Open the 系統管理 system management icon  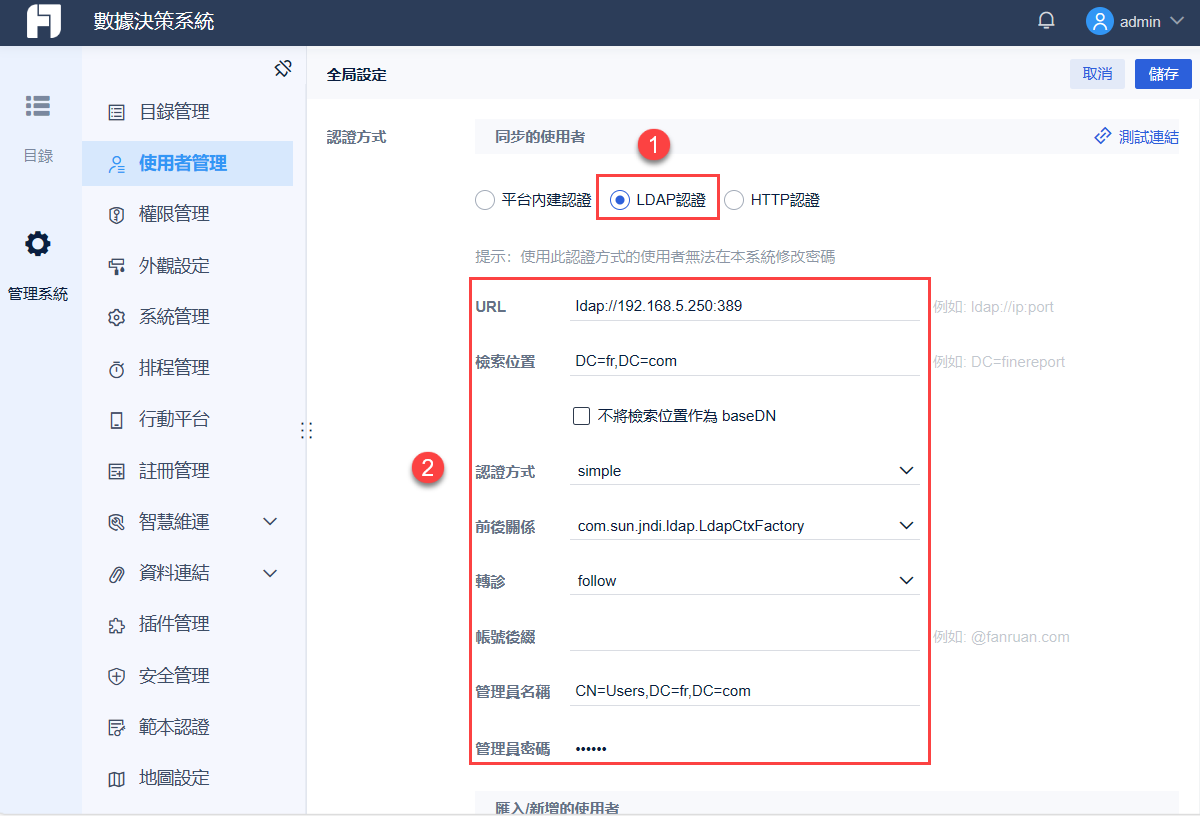tap(117, 316)
